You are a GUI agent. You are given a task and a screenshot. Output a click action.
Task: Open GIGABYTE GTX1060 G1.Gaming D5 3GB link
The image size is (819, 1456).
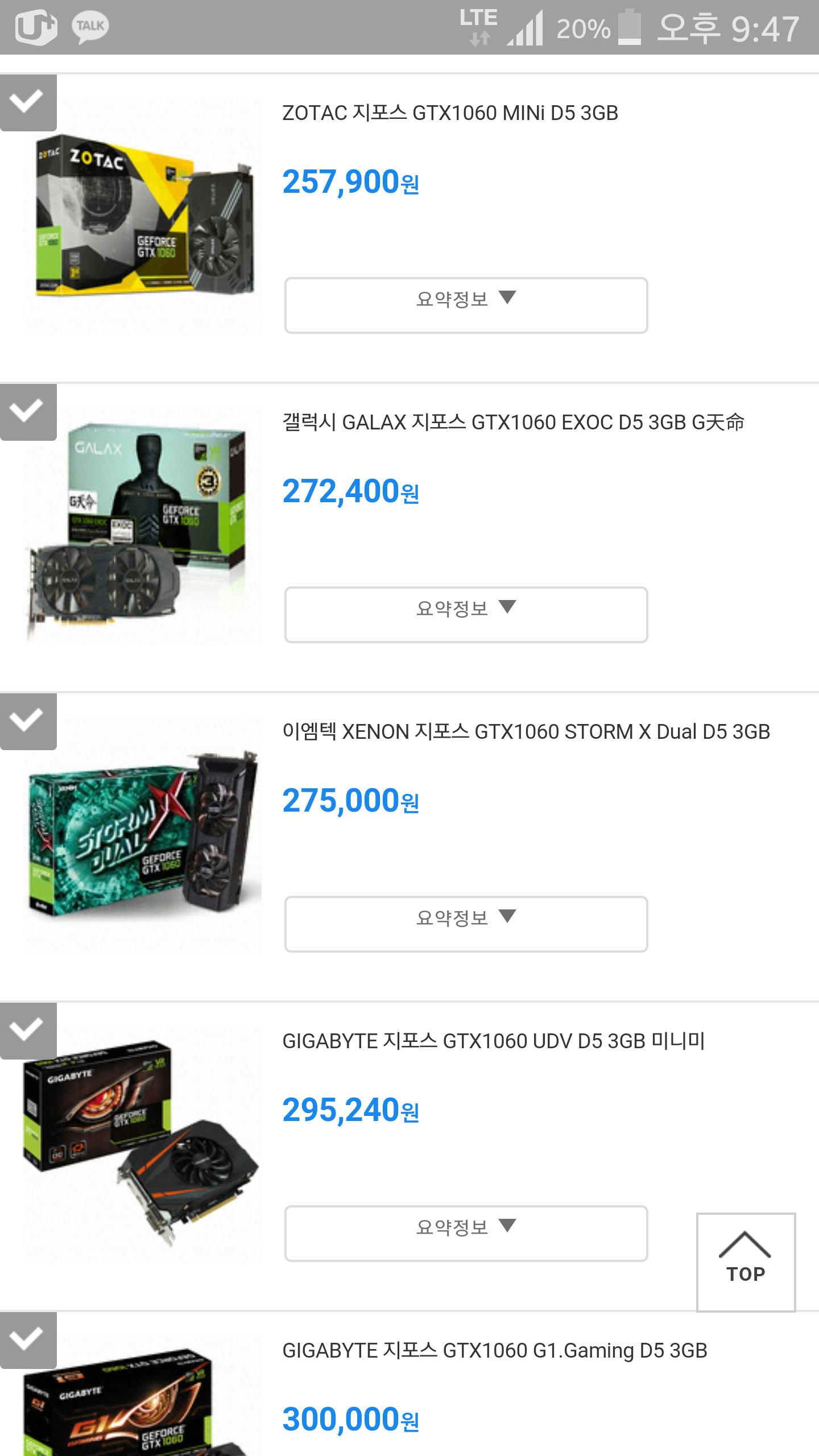point(495,1351)
